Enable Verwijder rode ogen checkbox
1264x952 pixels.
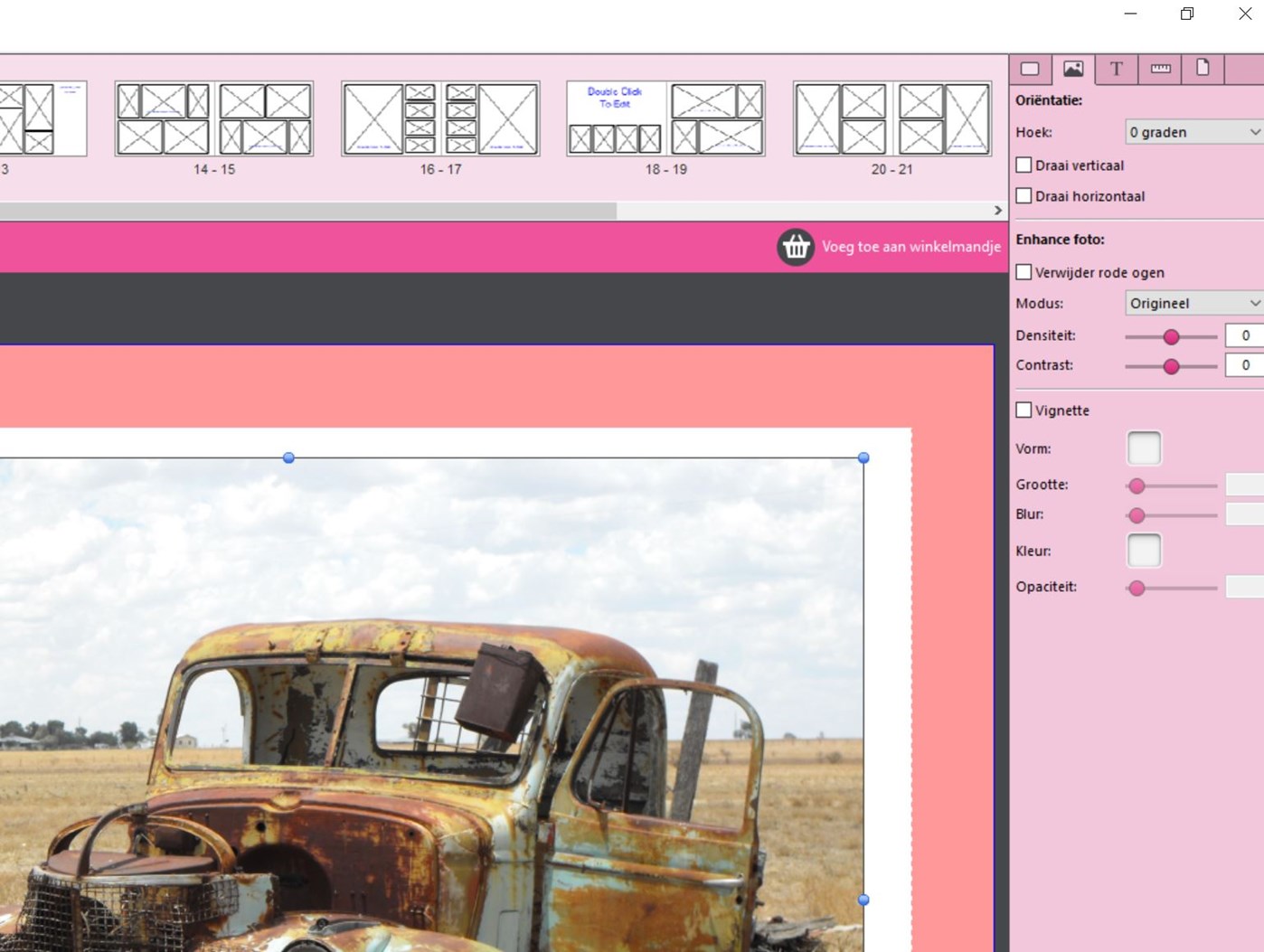(x=1024, y=272)
